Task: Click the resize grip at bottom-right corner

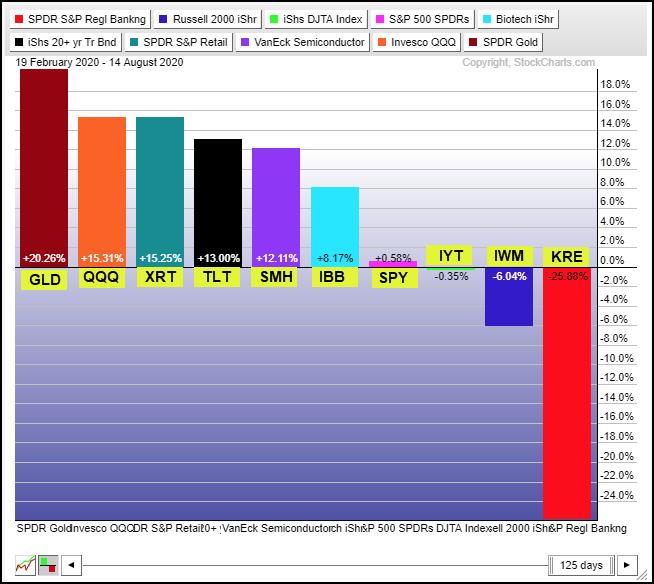Action: [644, 574]
